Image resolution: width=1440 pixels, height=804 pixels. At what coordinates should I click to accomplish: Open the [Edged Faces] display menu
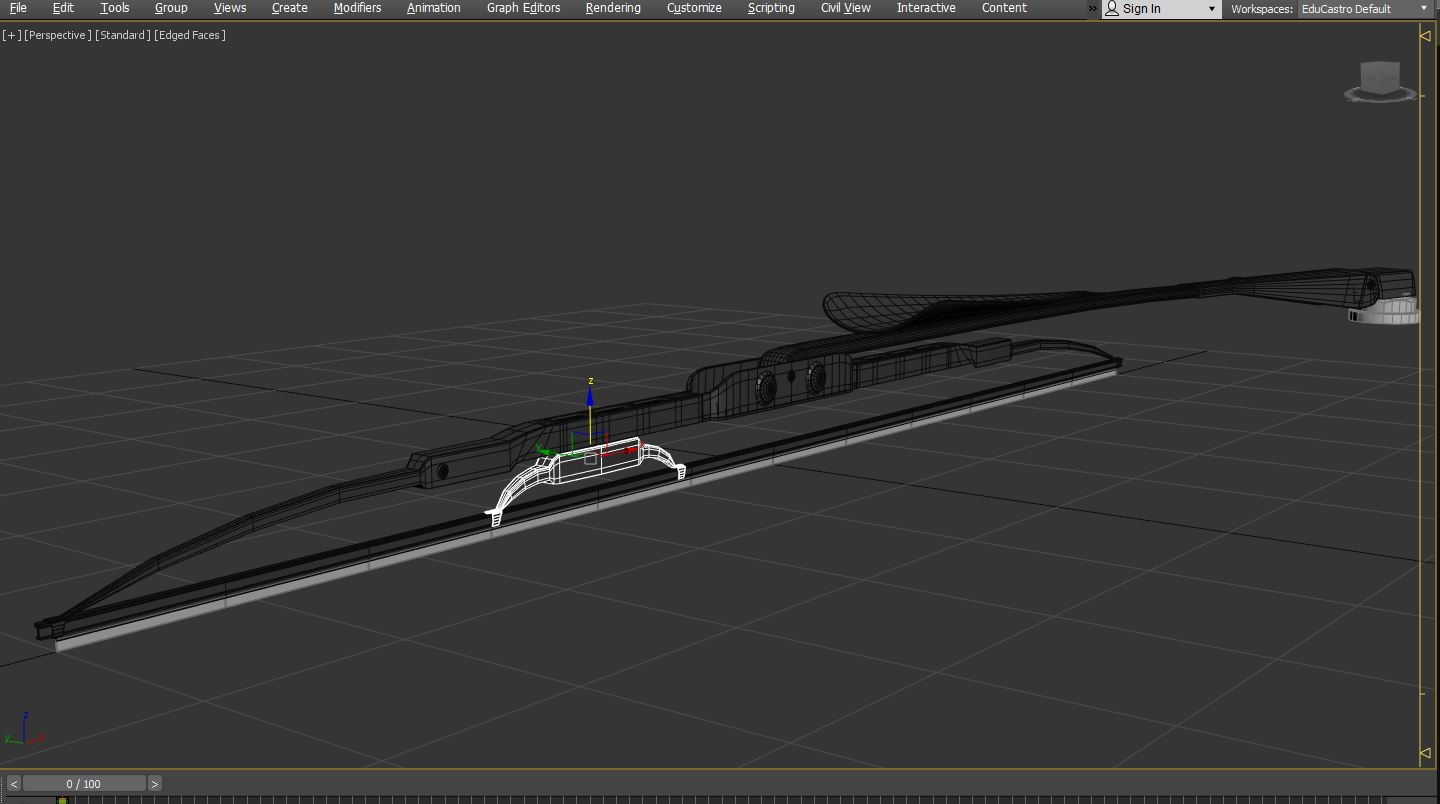[x=190, y=35]
